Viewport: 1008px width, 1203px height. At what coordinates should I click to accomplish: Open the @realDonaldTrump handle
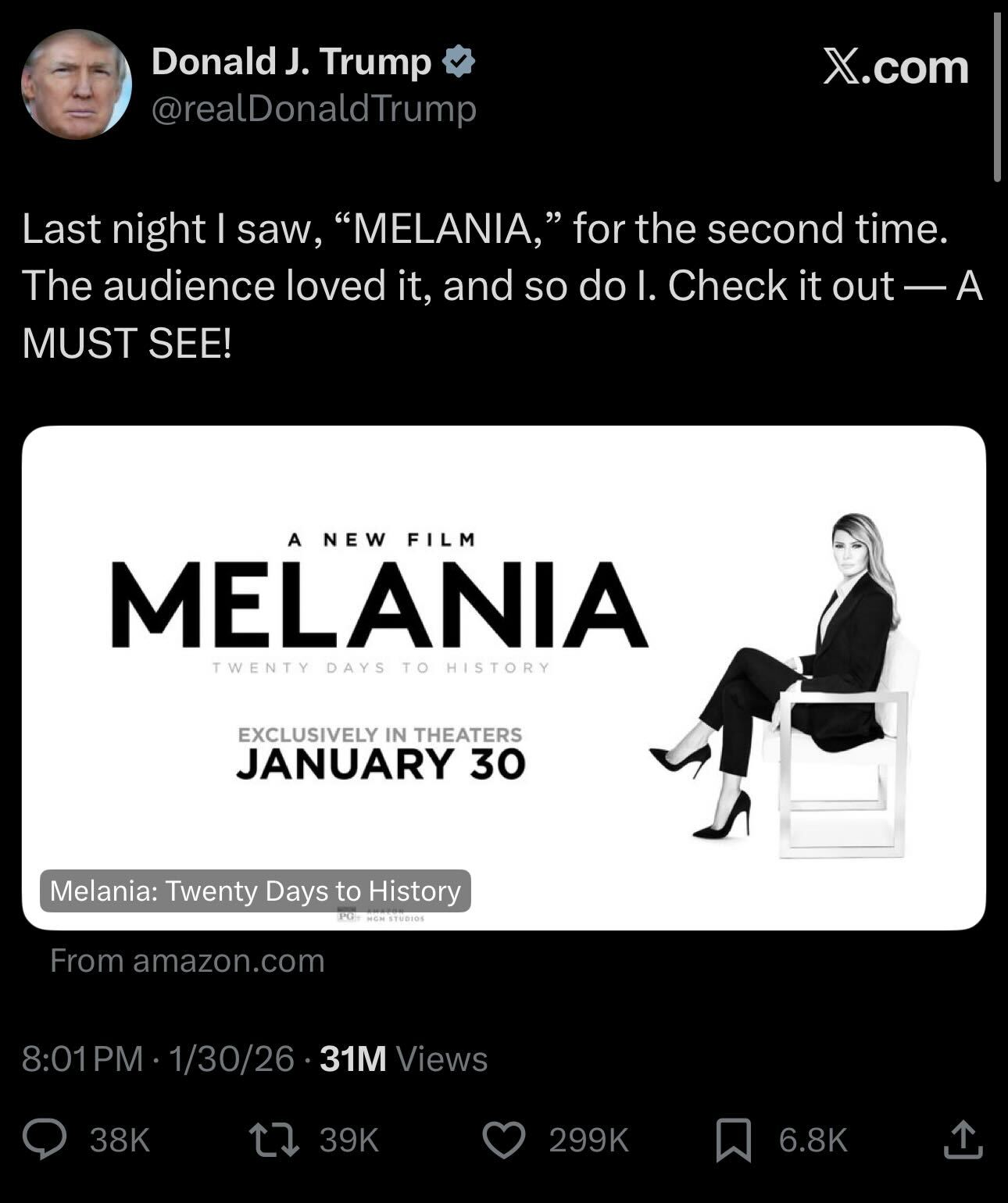pos(313,108)
